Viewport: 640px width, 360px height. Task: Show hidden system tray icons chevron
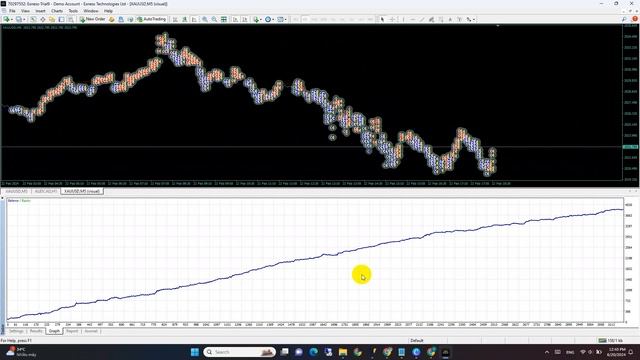(547, 352)
